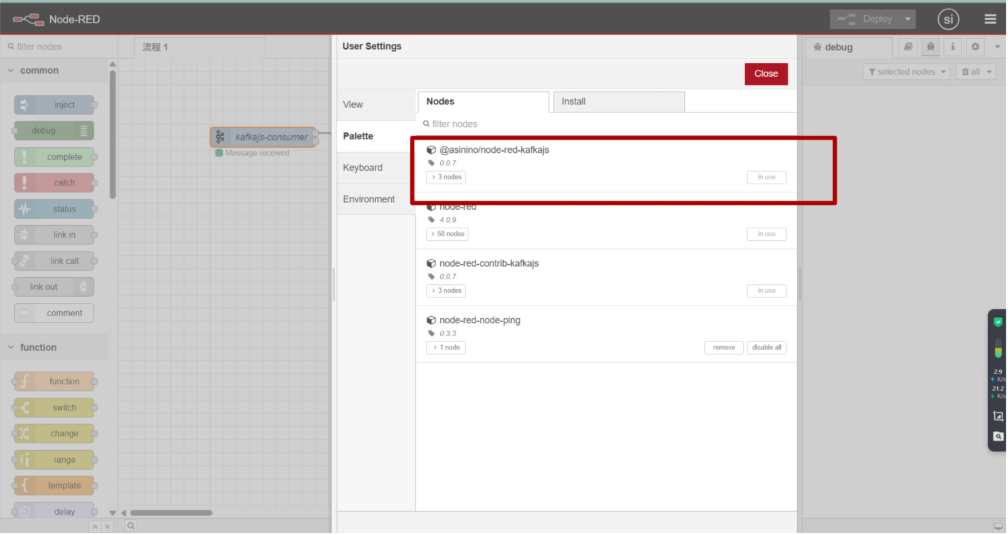
Task: Select Keyboard in the settings sidebar
Action: 363,168
